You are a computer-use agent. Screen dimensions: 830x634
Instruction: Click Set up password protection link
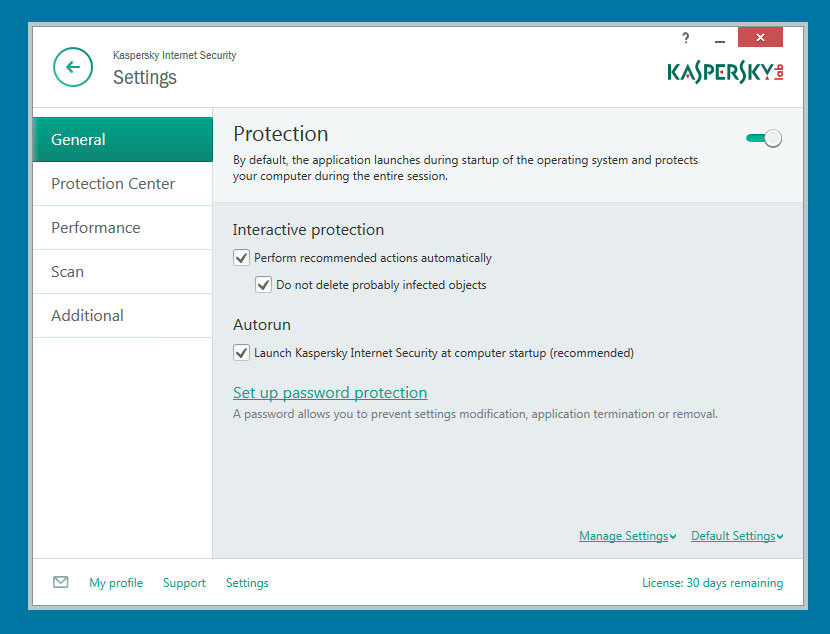click(x=330, y=393)
